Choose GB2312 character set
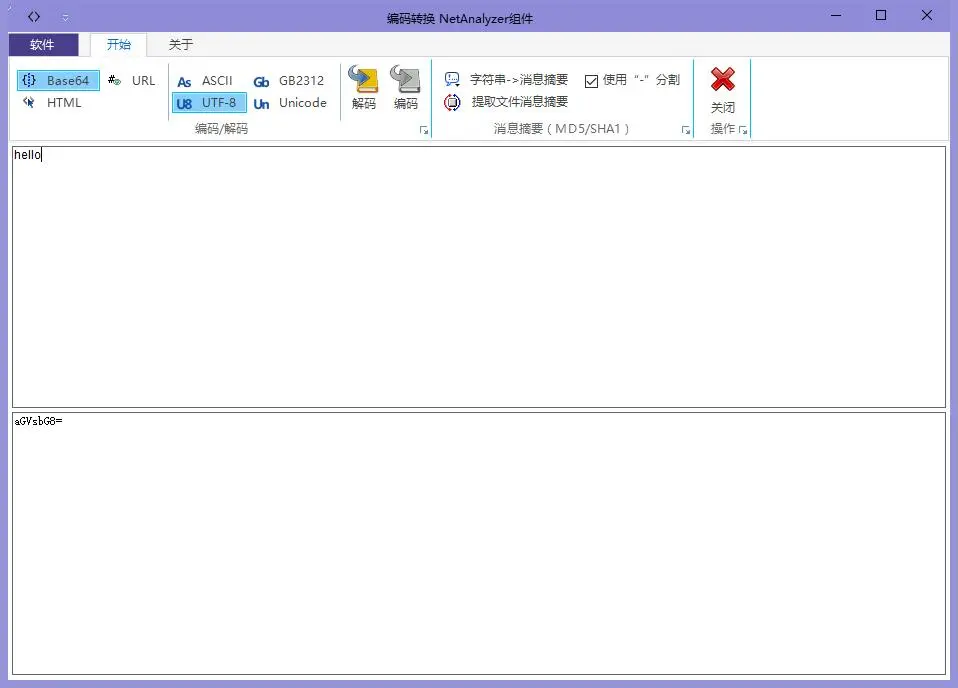958x688 pixels. (x=289, y=81)
